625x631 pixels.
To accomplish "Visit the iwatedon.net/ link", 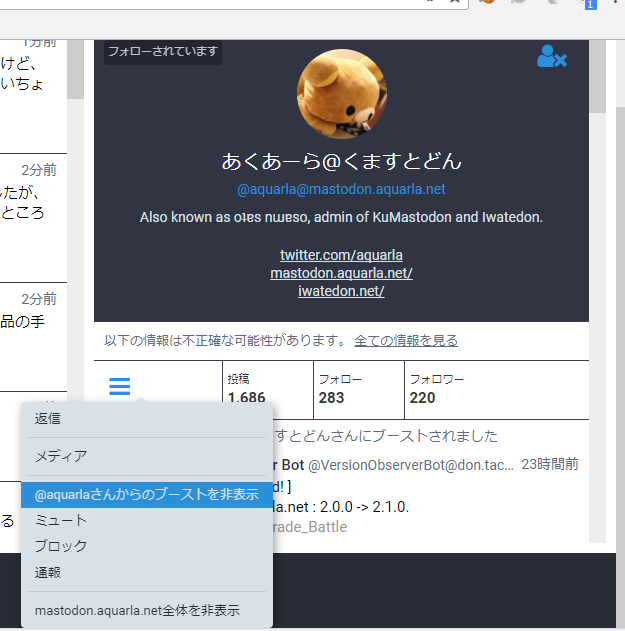I will (341, 291).
